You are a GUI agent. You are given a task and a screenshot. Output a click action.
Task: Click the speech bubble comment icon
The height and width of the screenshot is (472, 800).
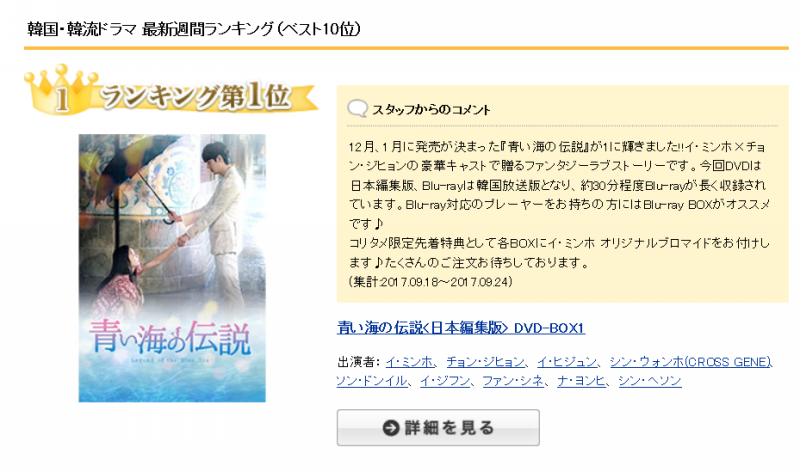tap(357, 108)
